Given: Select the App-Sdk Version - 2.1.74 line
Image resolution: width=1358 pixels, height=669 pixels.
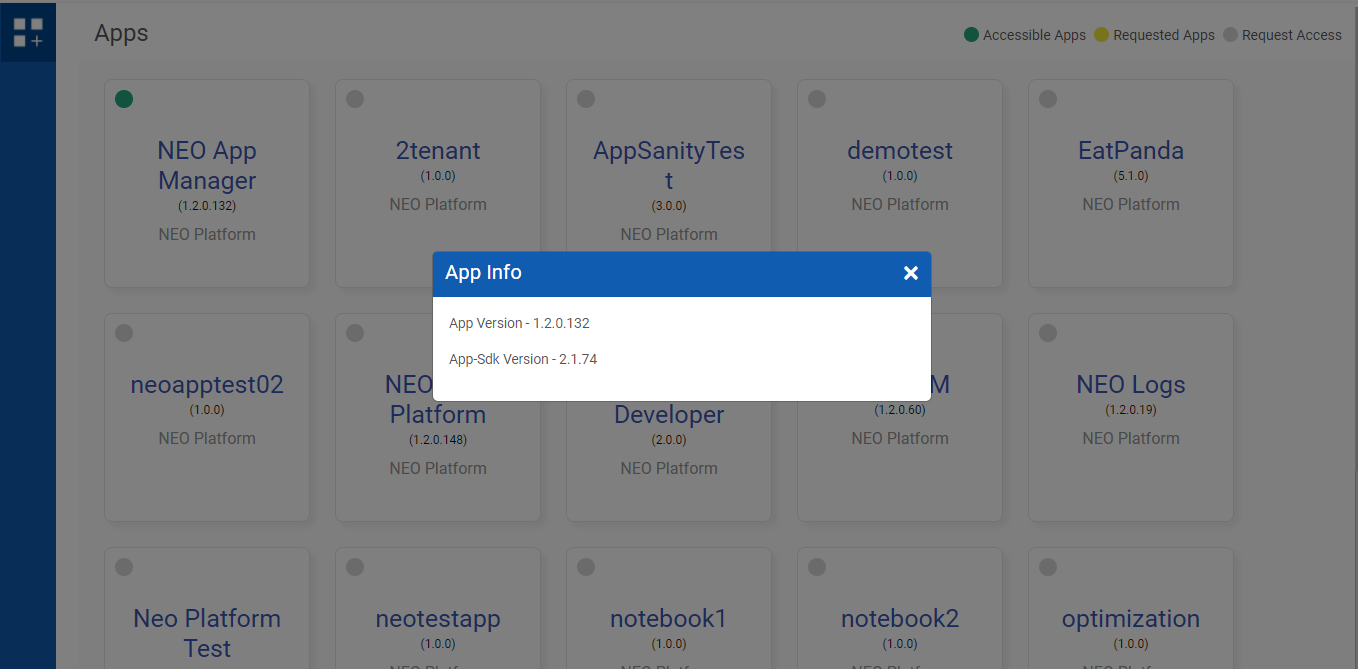Looking at the screenshot, I should pos(523,359).
